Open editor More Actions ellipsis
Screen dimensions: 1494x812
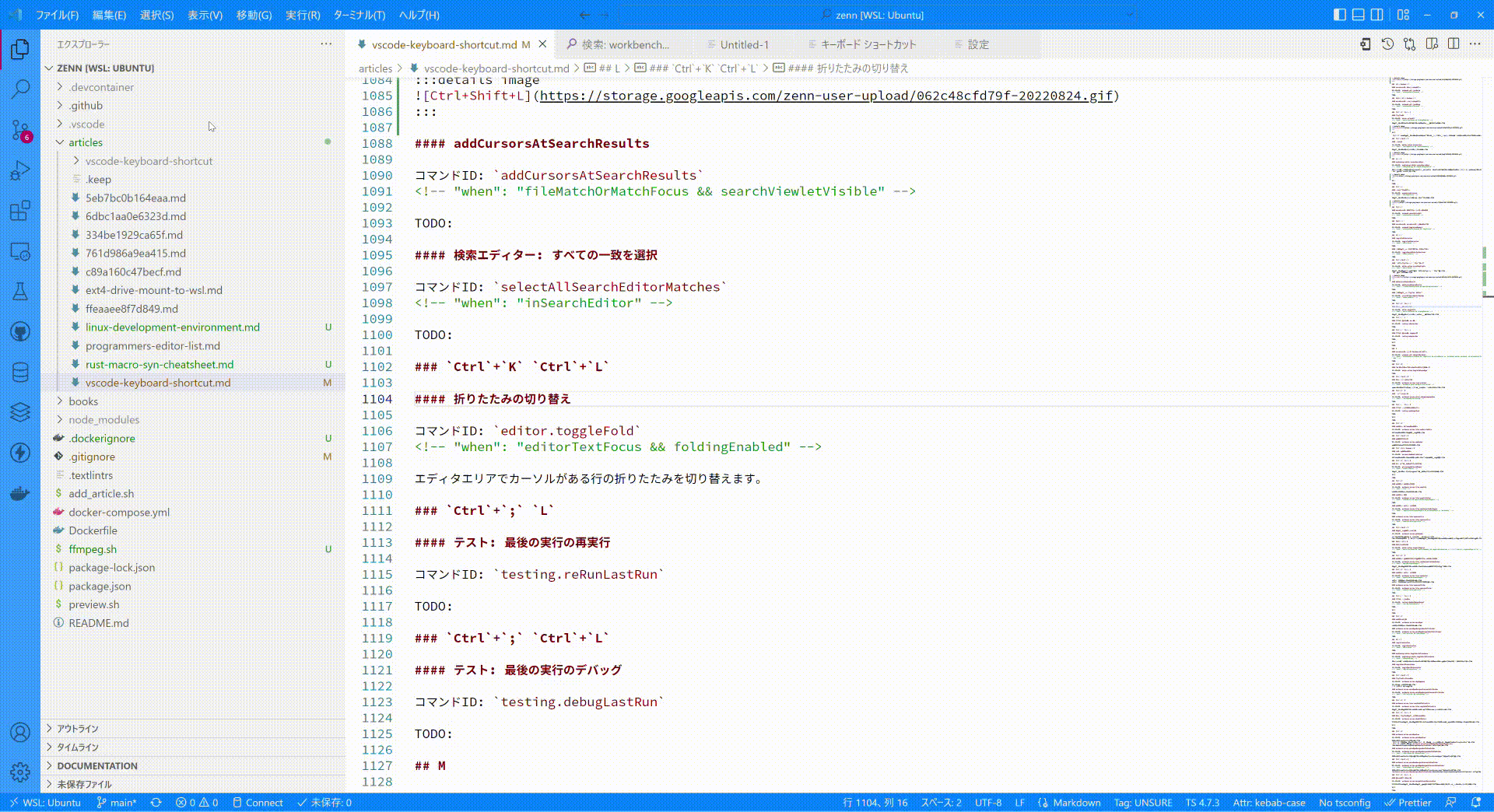coord(1475,44)
